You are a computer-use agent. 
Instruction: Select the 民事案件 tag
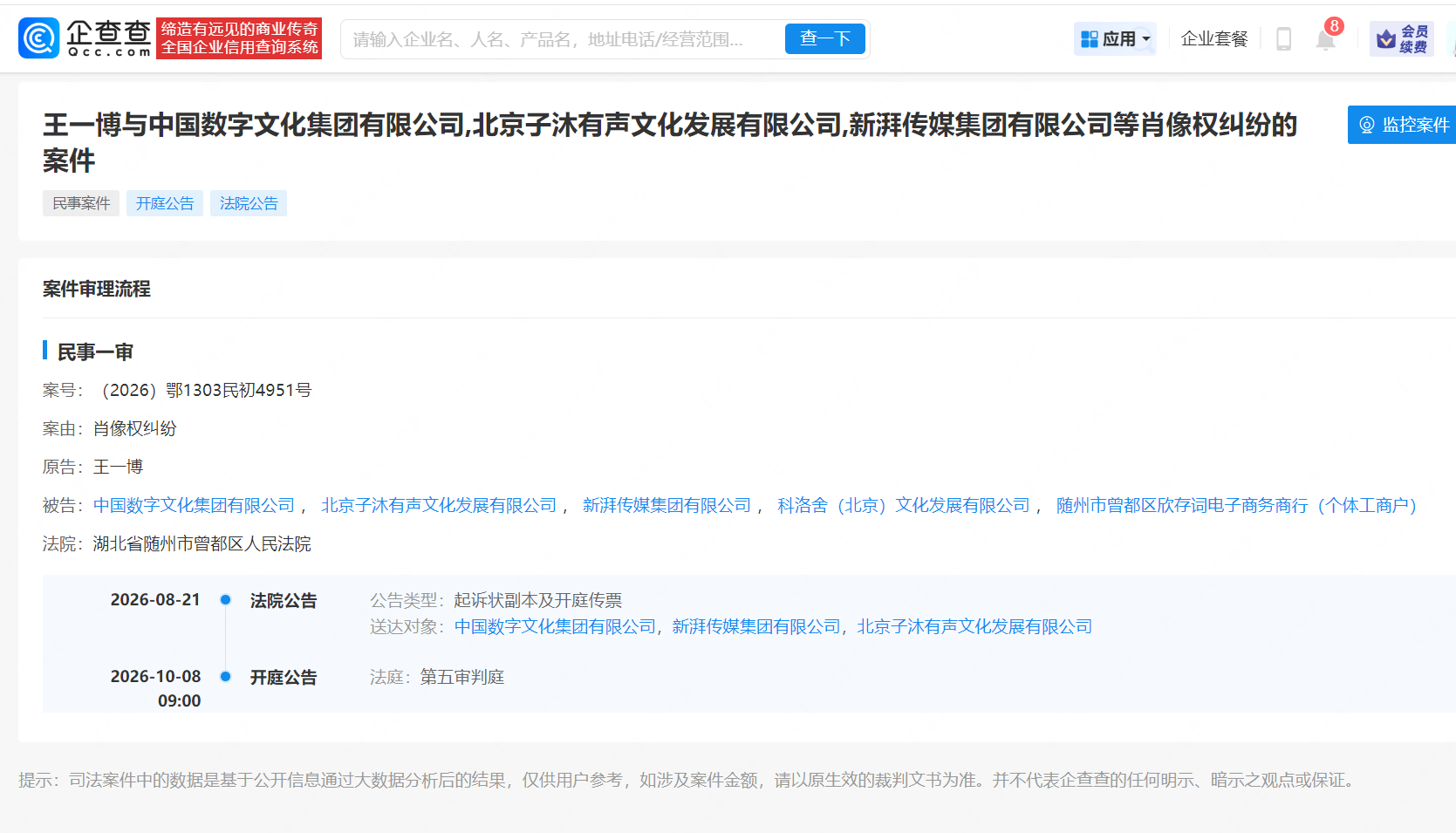click(x=81, y=203)
